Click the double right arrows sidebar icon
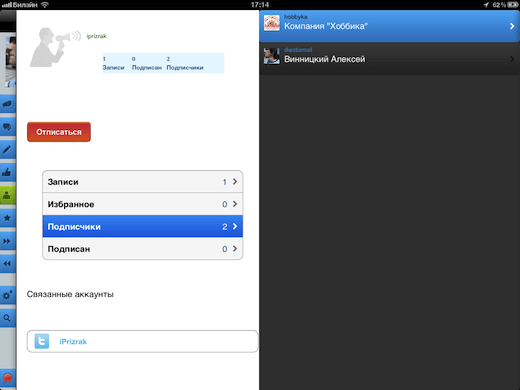Viewport: 520px width, 390px height. [x=7, y=241]
